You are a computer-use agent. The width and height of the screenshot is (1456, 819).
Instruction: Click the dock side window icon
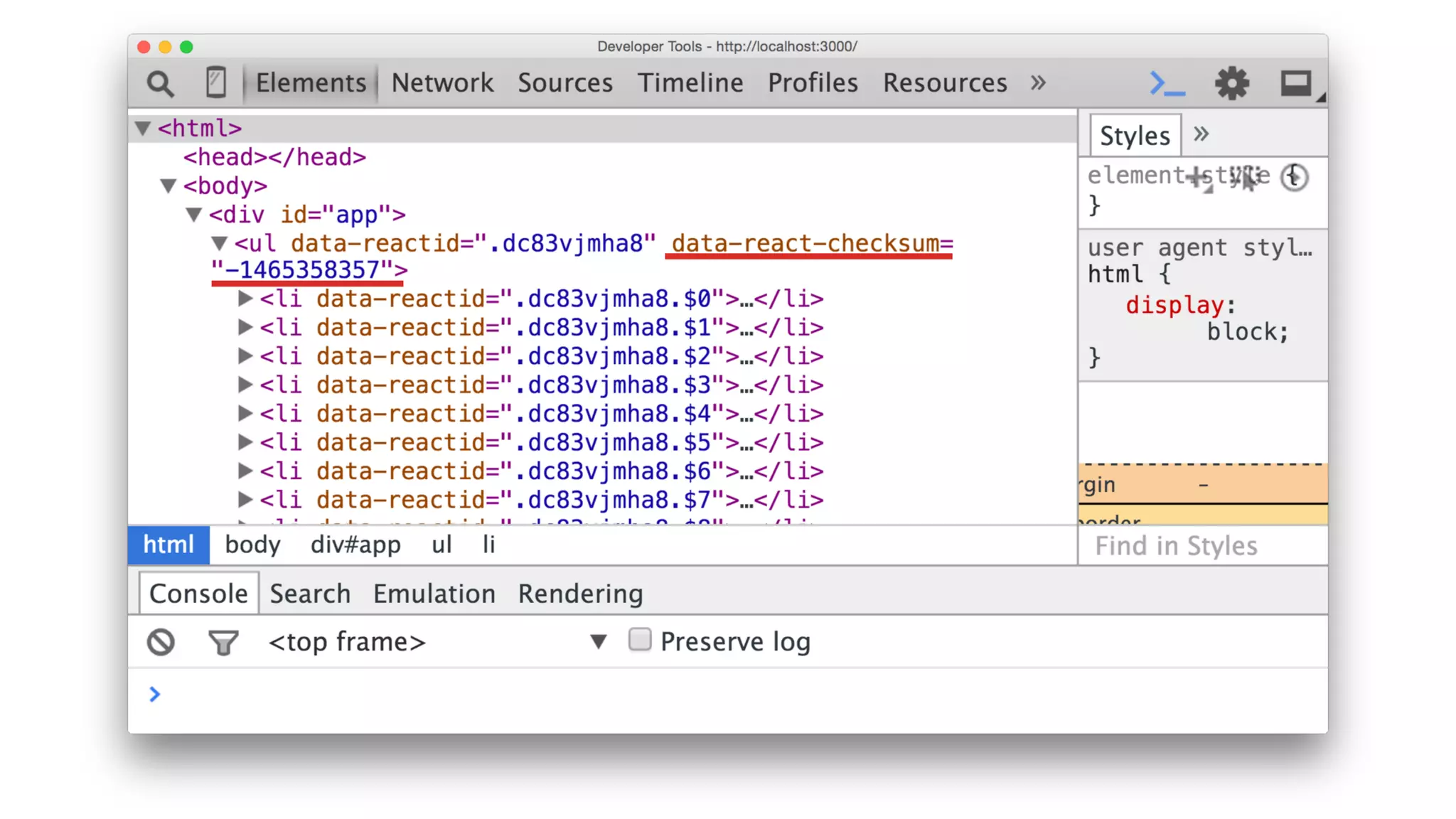[x=1296, y=83]
